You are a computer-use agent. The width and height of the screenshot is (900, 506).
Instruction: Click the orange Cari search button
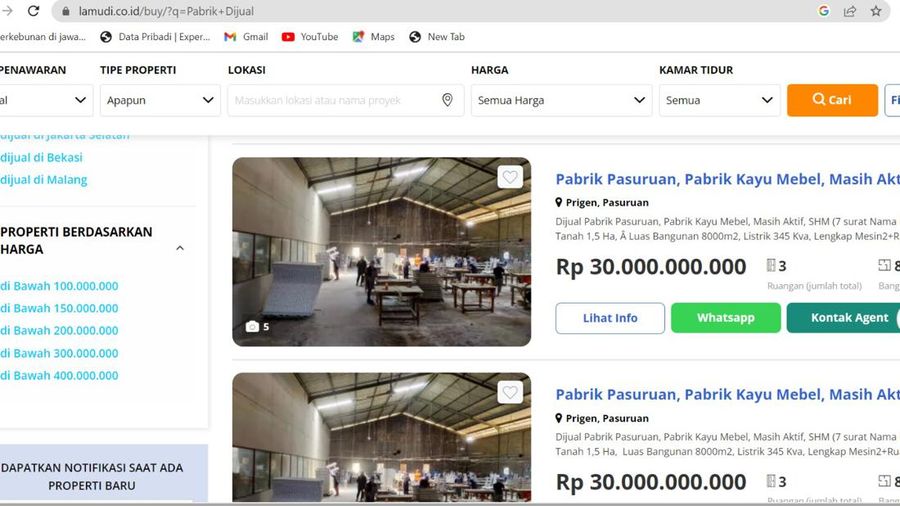click(832, 100)
